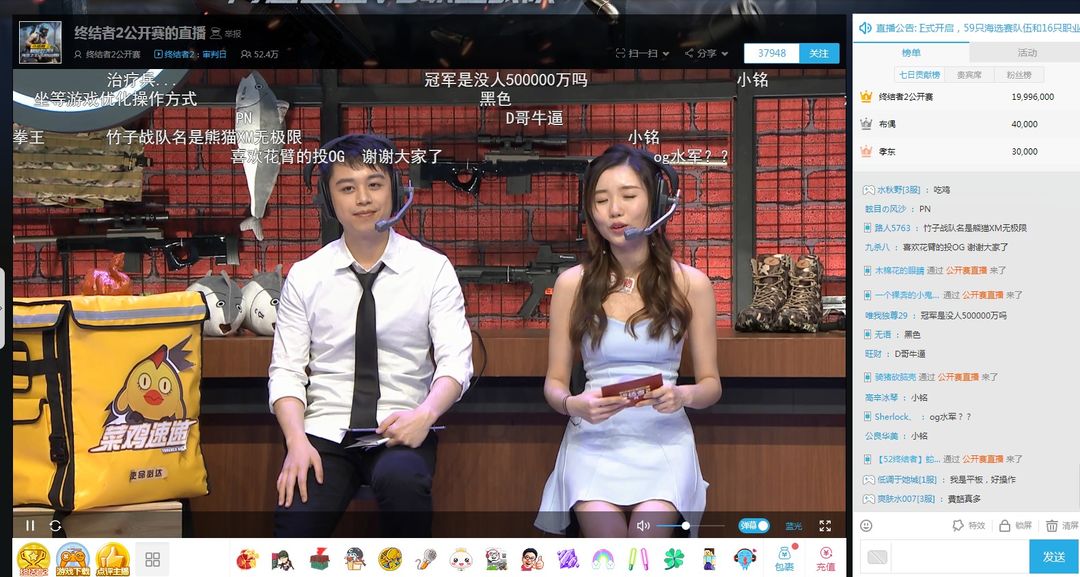Click the 37948 follower count box
This screenshot has height=577, width=1080.
point(771,53)
